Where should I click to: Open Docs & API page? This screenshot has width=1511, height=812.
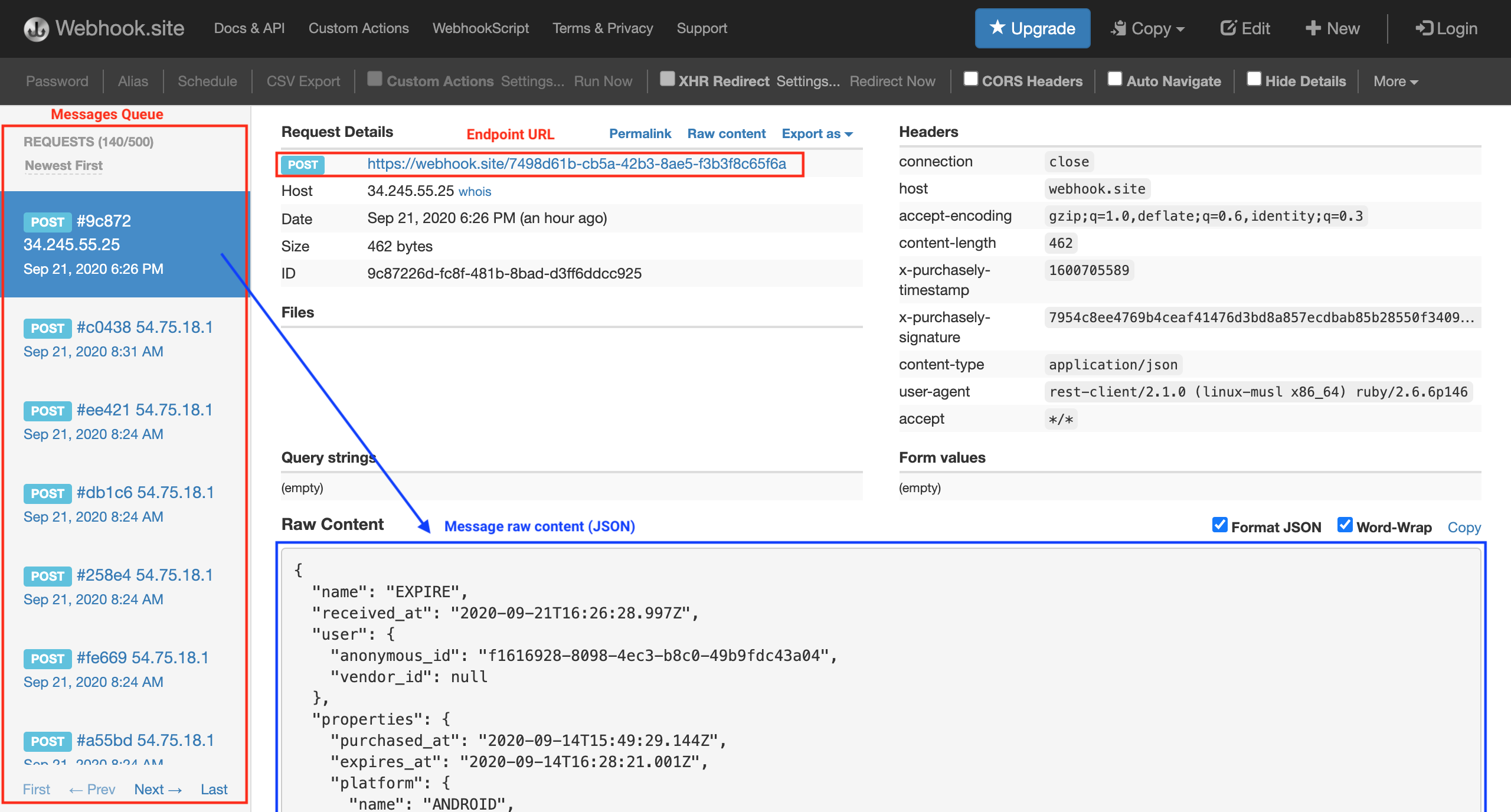point(249,28)
